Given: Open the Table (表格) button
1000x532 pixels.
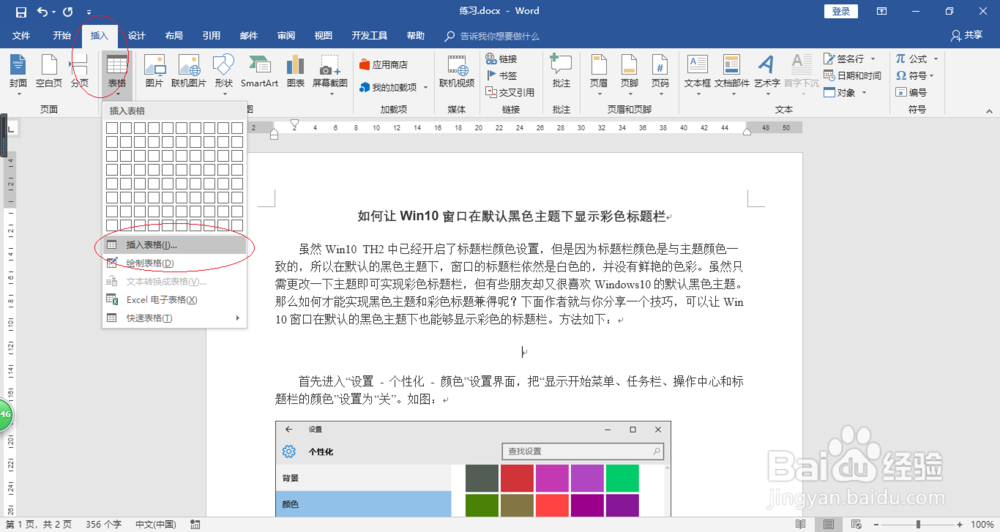Looking at the screenshot, I should pos(117,73).
